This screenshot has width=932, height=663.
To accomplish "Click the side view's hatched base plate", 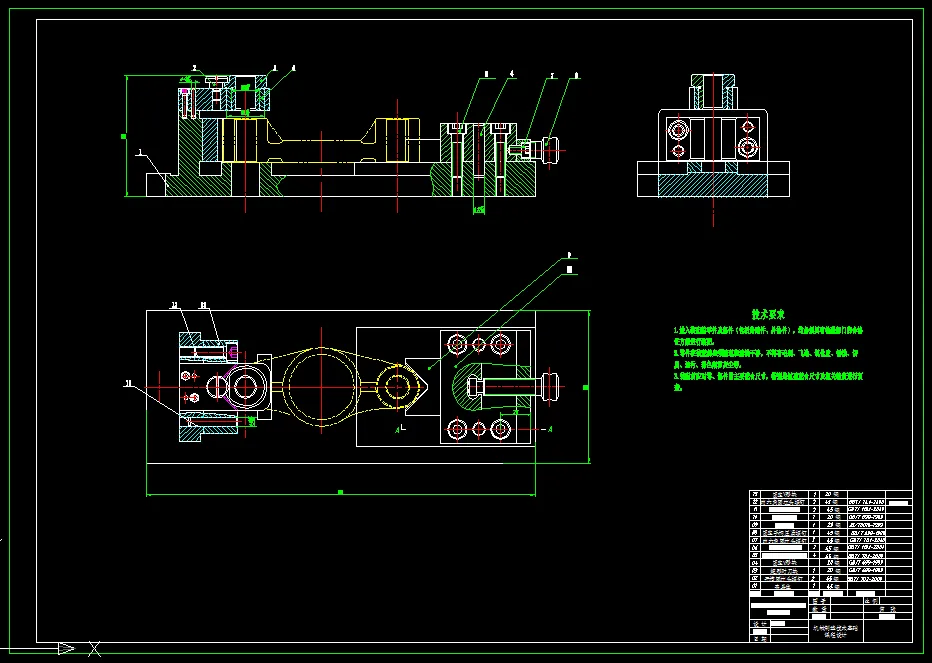I will [x=713, y=185].
